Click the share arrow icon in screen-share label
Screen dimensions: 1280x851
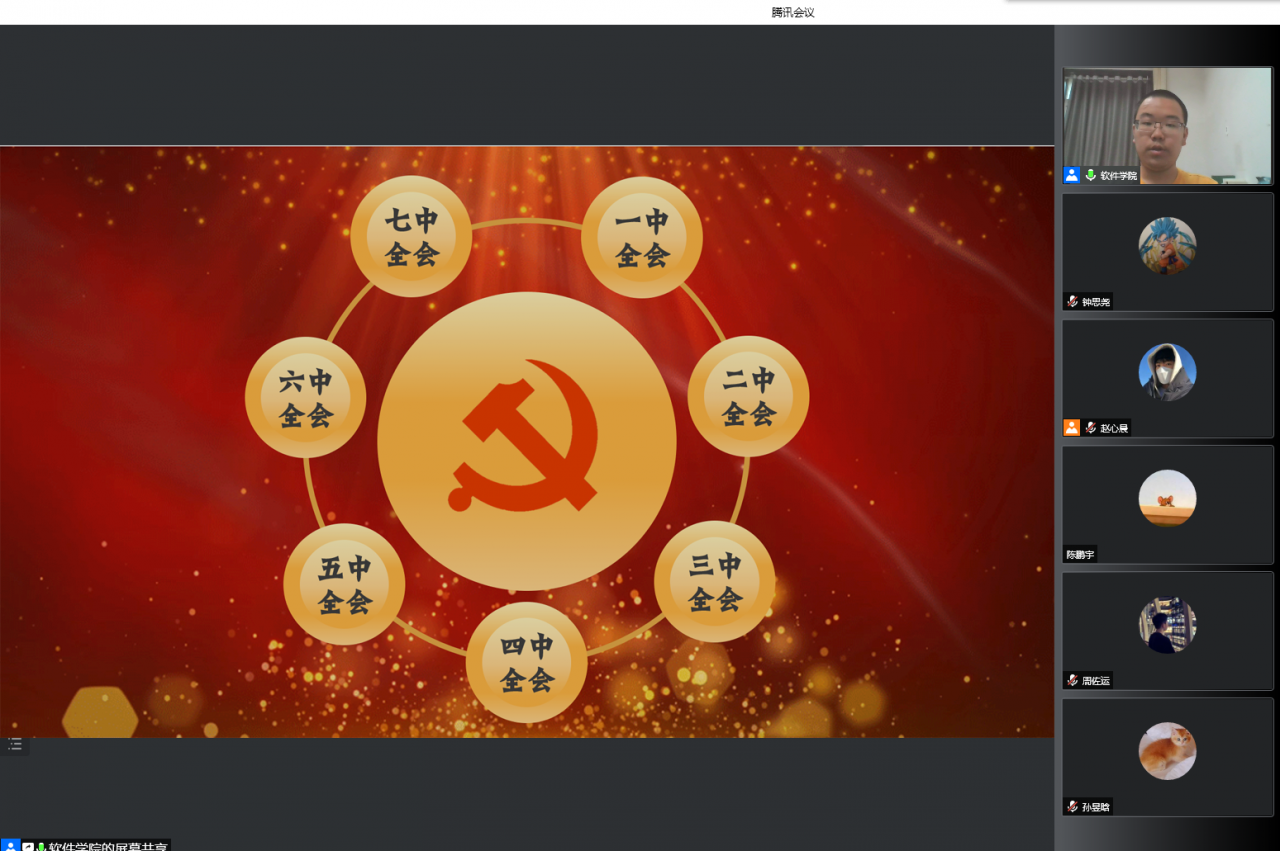click(28, 846)
